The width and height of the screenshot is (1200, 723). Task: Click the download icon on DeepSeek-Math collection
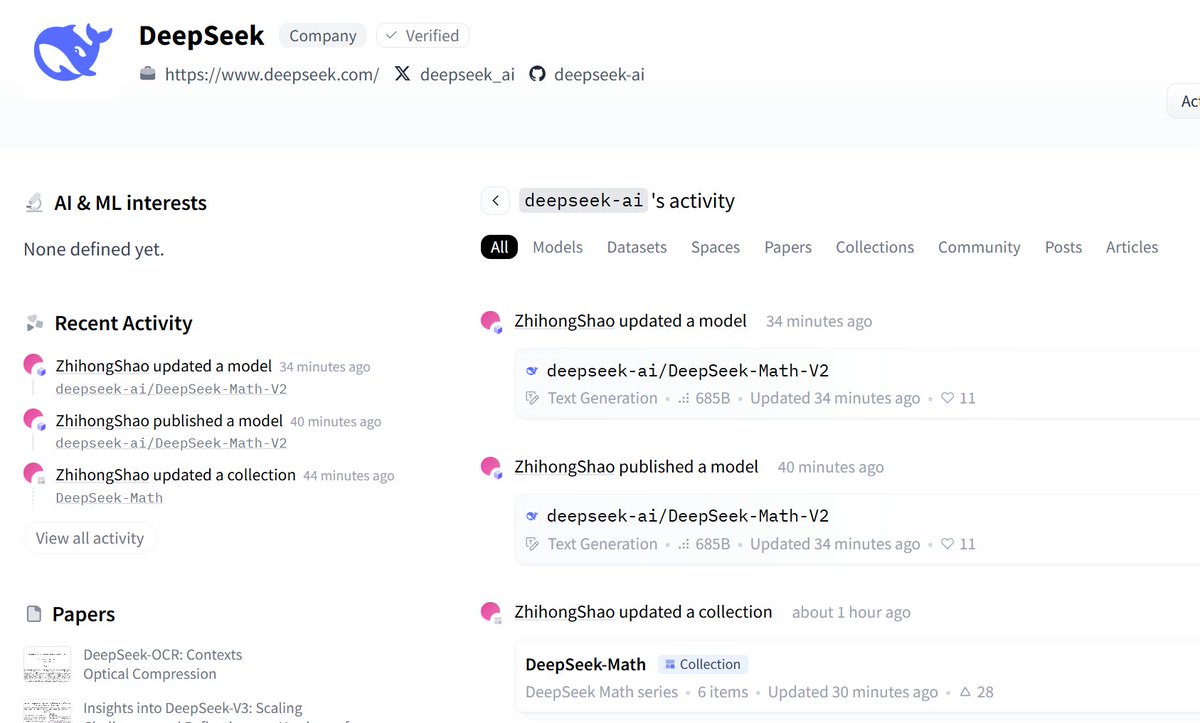point(963,691)
